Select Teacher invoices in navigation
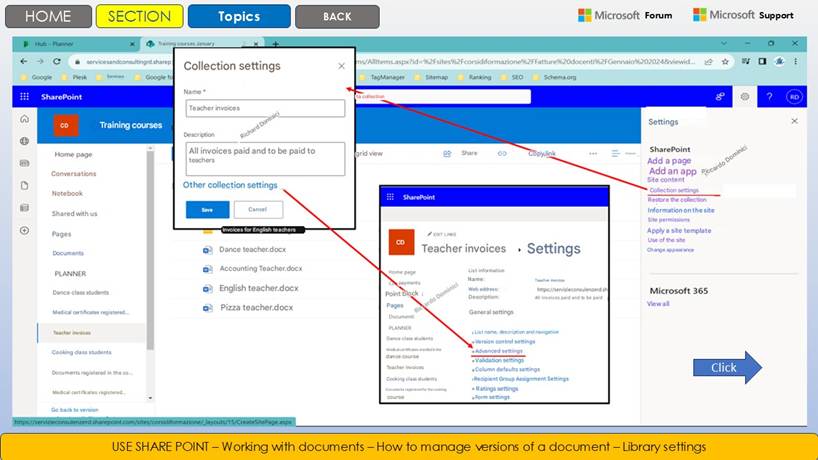The height and width of the screenshot is (460, 818). click(x=72, y=333)
